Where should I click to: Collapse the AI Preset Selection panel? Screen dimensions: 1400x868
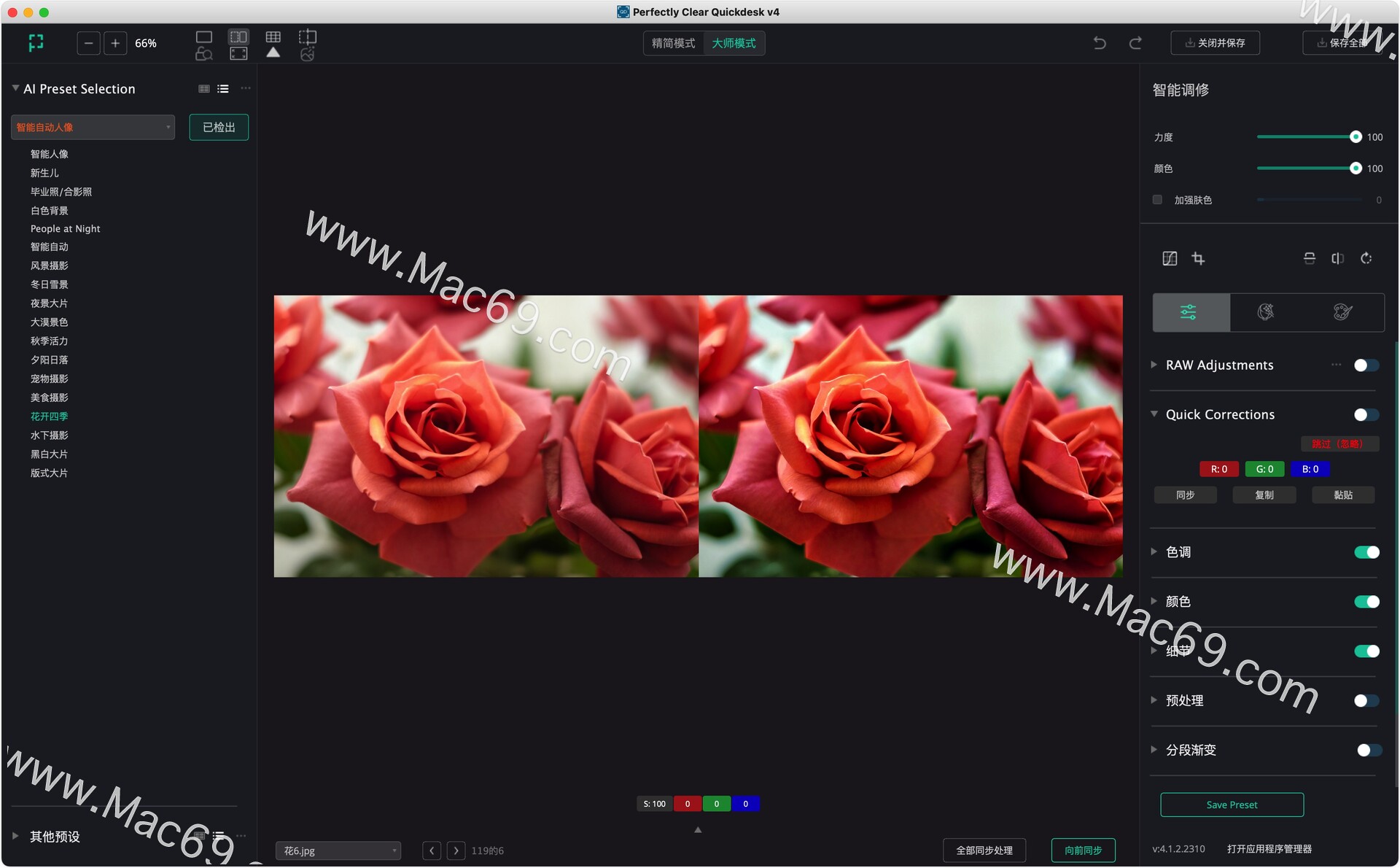[15, 88]
